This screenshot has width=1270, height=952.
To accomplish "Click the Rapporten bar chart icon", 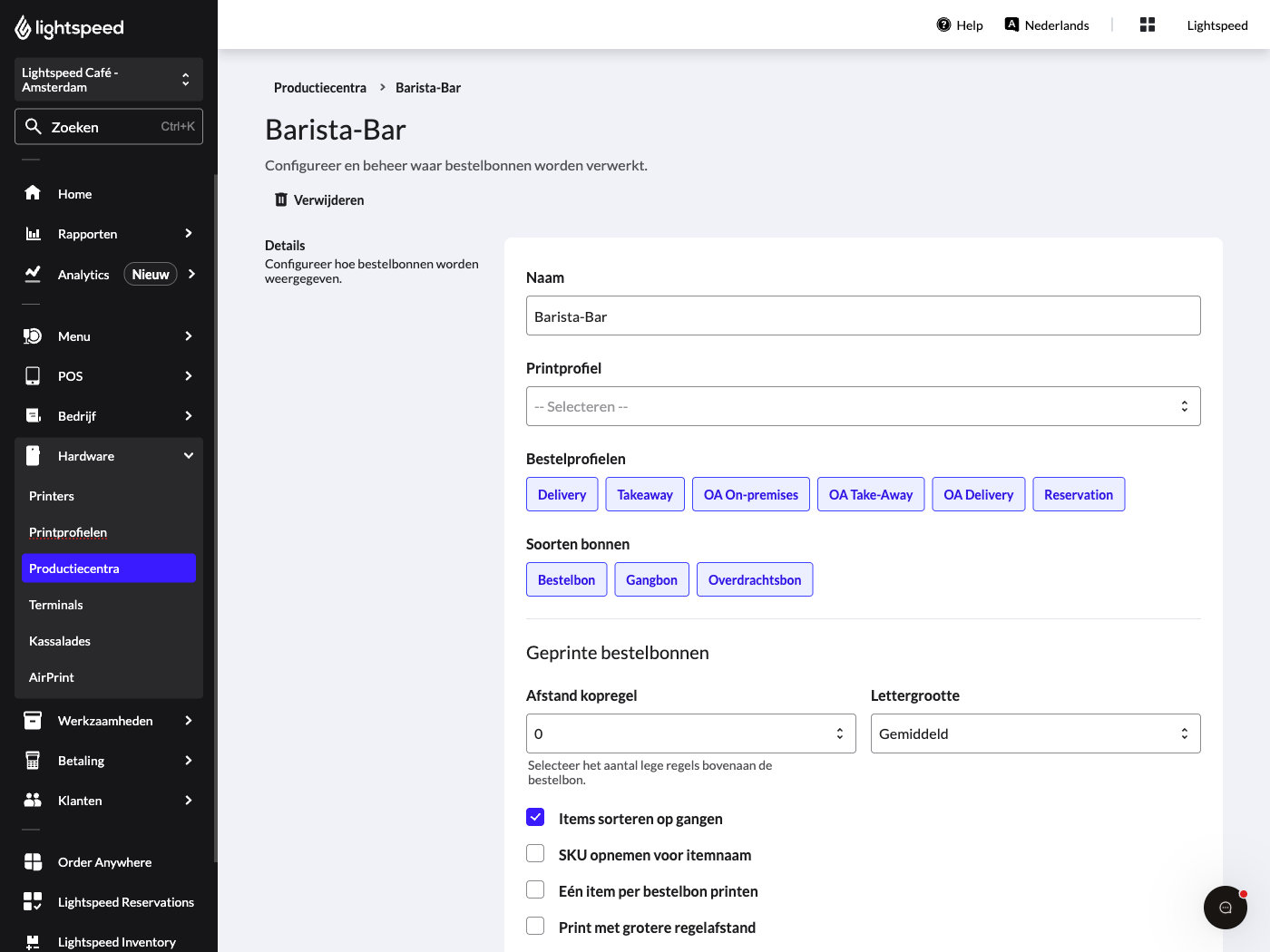I will [x=33, y=233].
